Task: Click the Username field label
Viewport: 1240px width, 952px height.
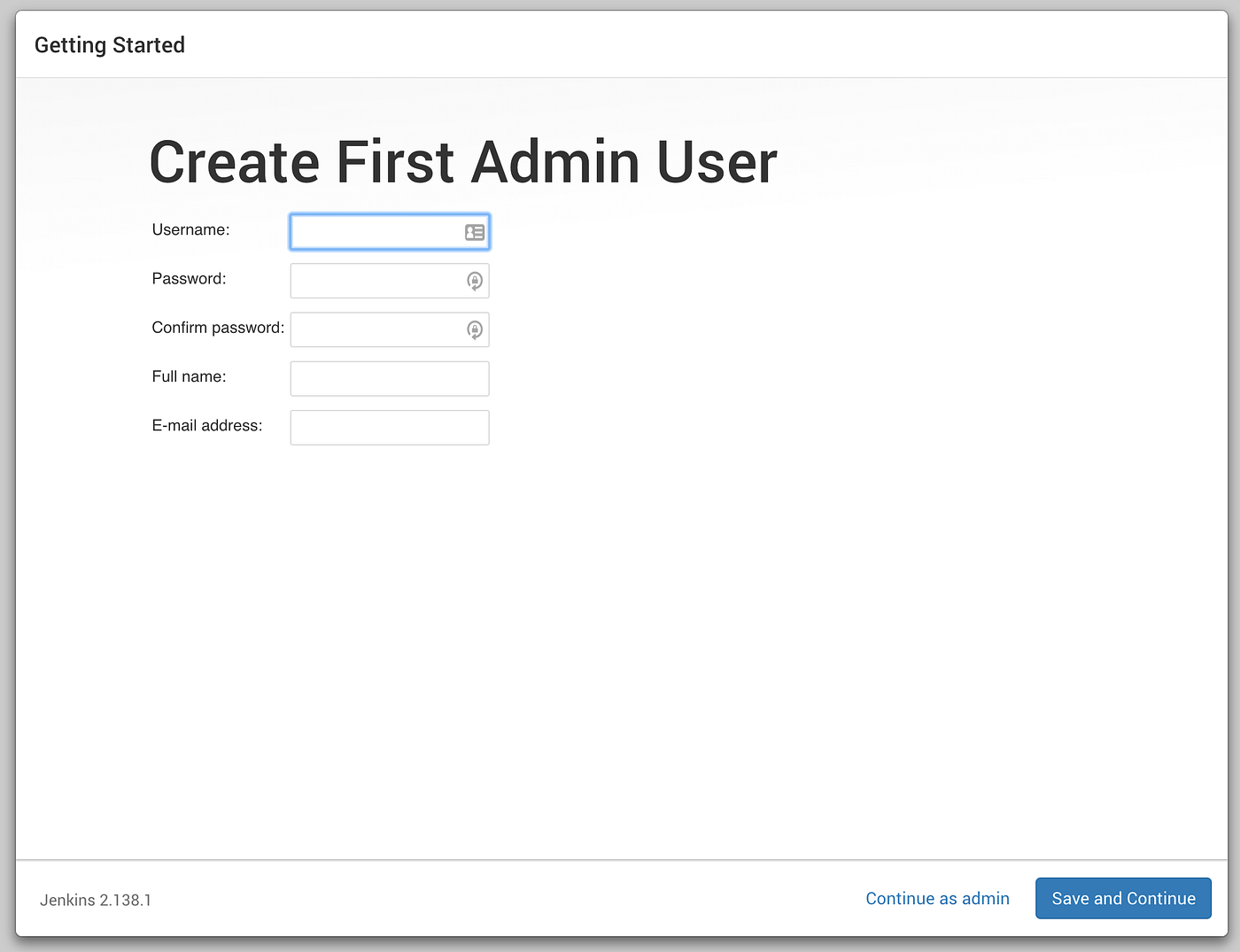Action: [x=190, y=229]
